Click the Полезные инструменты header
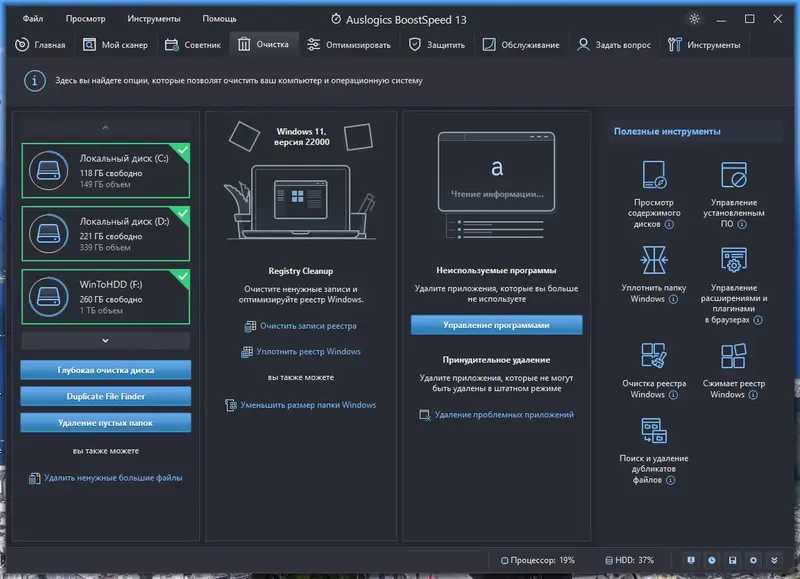This screenshot has width=800, height=579. click(x=667, y=132)
